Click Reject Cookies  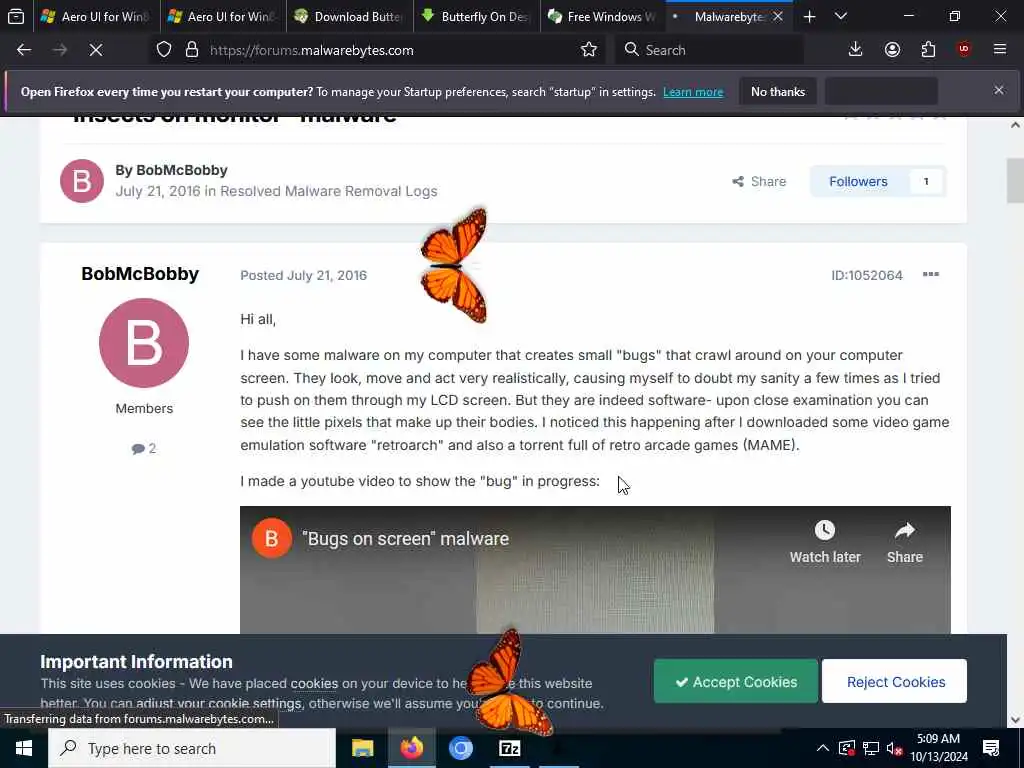(x=895, y=682)
